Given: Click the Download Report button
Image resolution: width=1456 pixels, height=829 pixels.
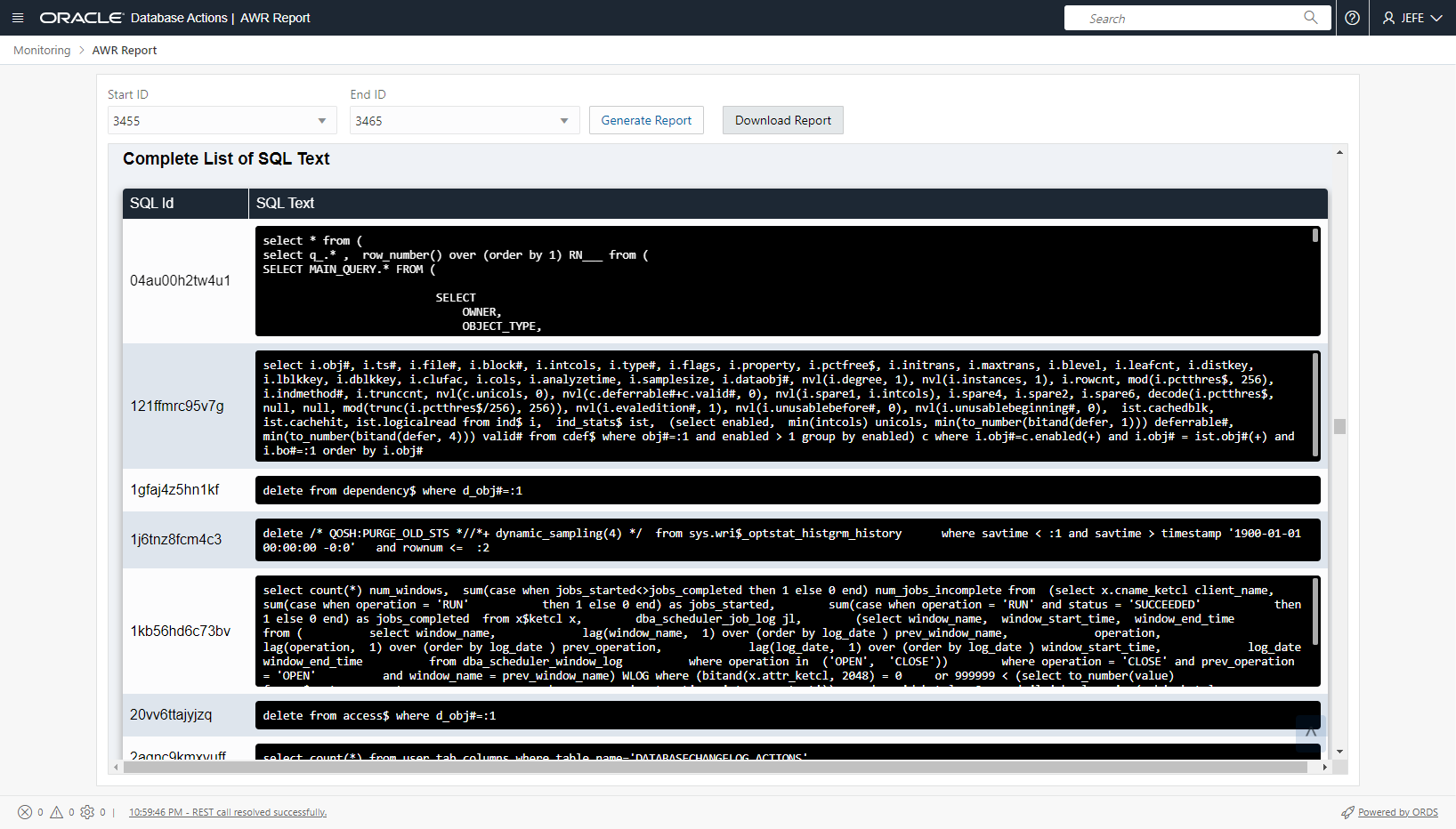Looking at the screenshot, I should (x=782, y=120).
